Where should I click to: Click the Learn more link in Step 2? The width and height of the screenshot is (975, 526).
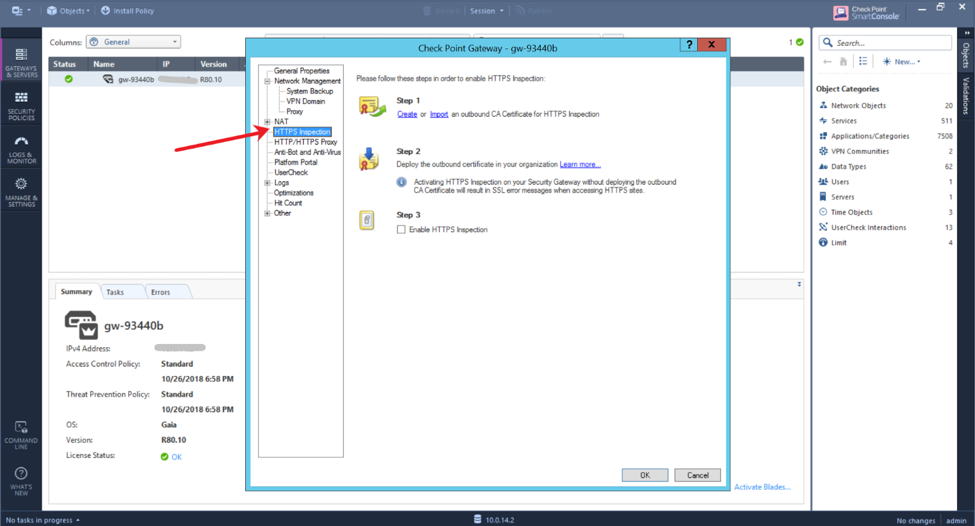point(580,164)
